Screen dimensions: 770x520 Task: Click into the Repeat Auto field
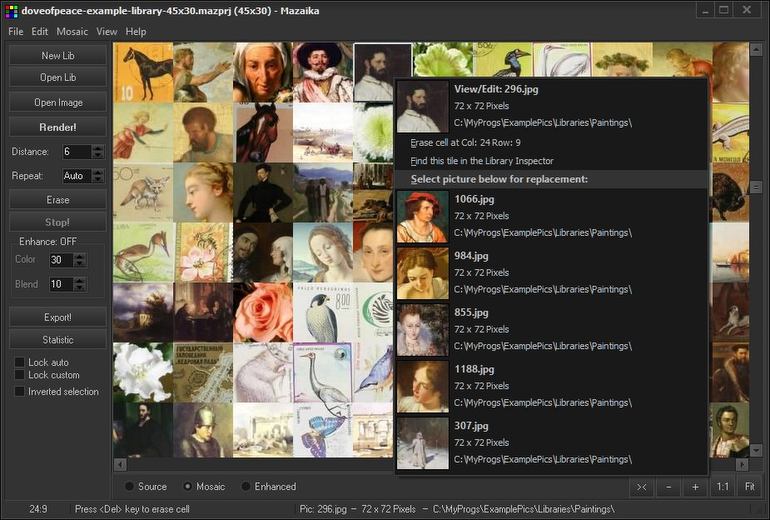click(77, 176)
